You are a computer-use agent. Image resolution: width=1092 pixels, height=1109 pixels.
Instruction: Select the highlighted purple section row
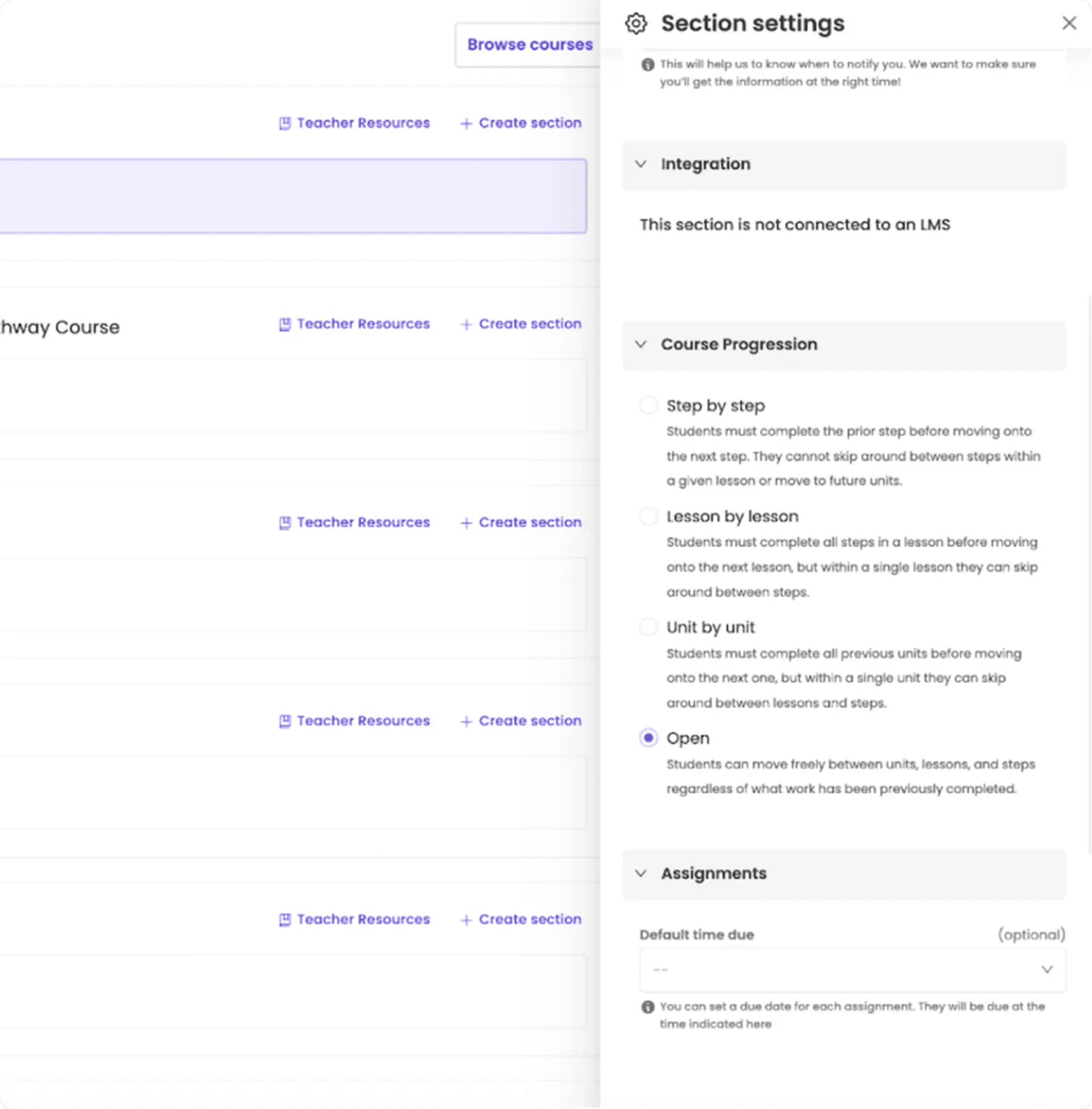tap(292, 196)
